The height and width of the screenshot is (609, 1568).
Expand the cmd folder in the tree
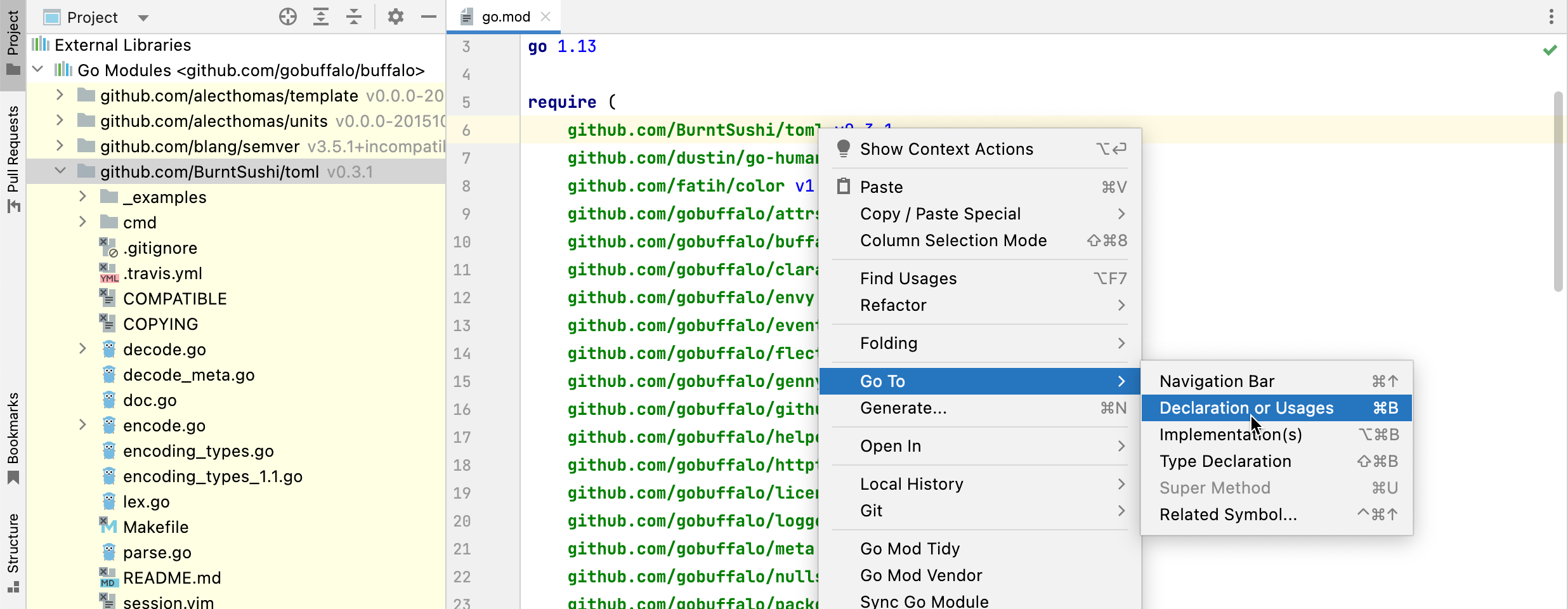(x=83, y=222)
